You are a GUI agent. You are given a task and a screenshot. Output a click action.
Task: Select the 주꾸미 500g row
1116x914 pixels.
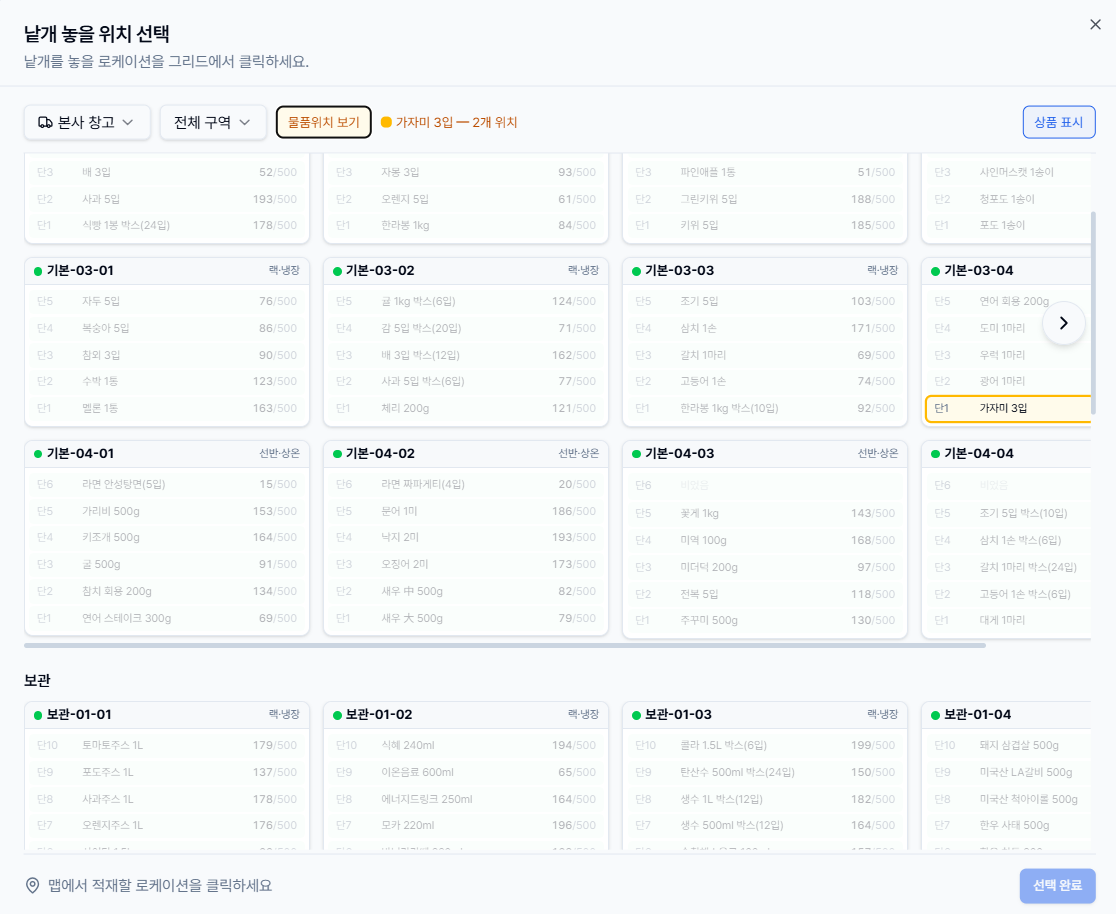coord(764,621)
